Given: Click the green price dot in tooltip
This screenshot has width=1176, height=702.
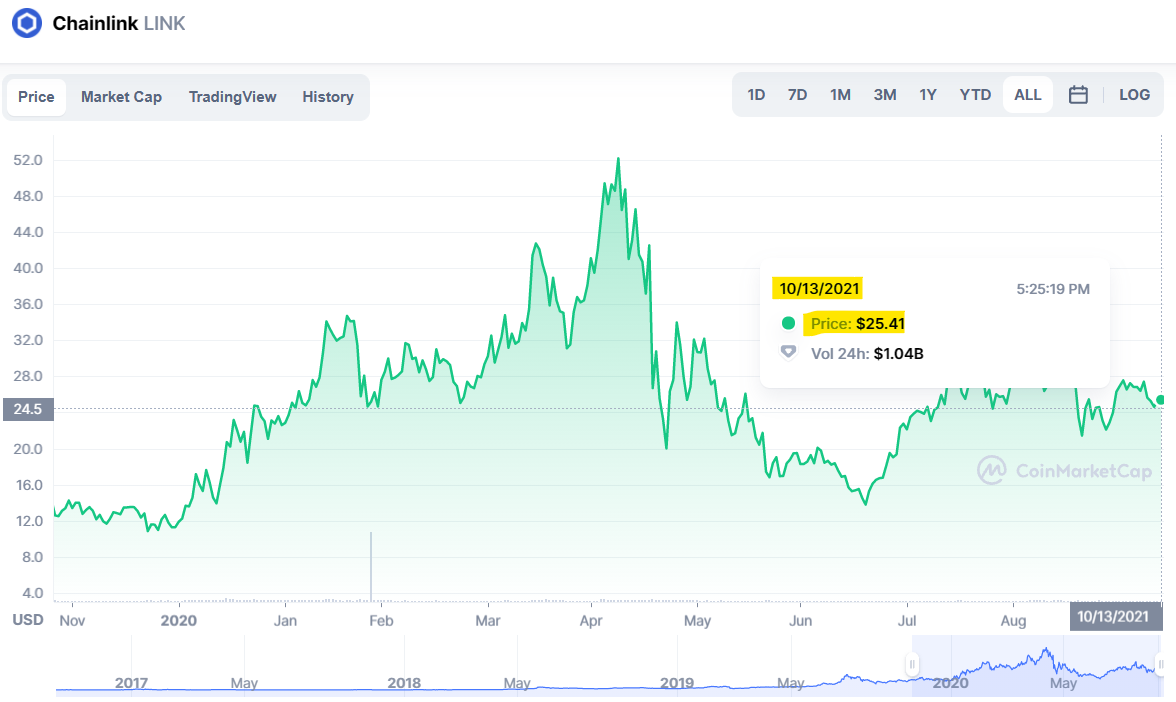Looking at the screenshot, I should tap(788, 323).
